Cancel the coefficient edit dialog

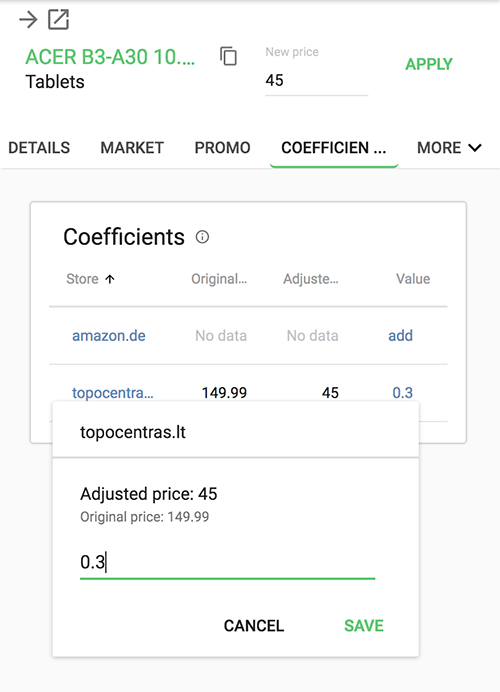coord(254,626)
